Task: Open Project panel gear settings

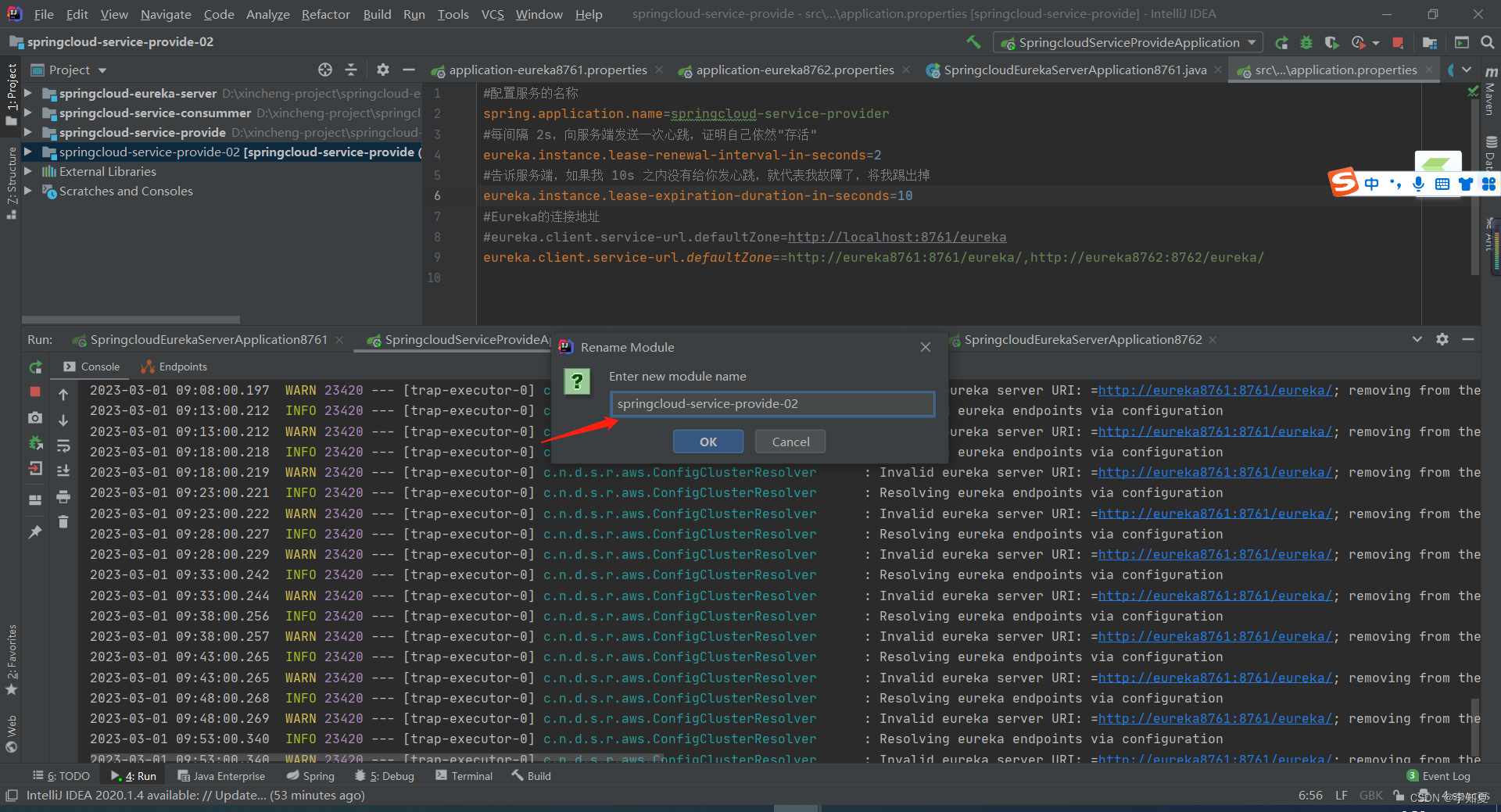Action: tap(382, 70)
